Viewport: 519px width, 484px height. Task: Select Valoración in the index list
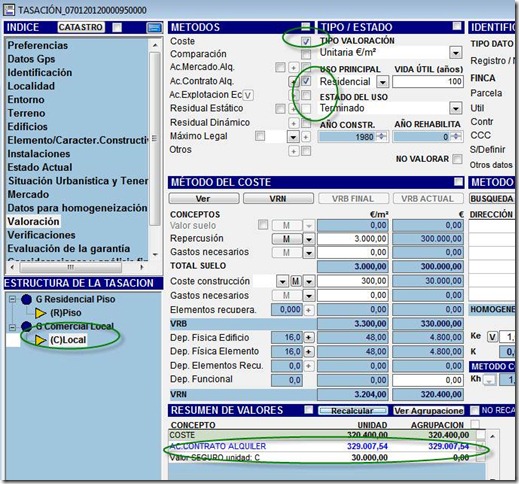pyautogui.click(x=33, y=221)
